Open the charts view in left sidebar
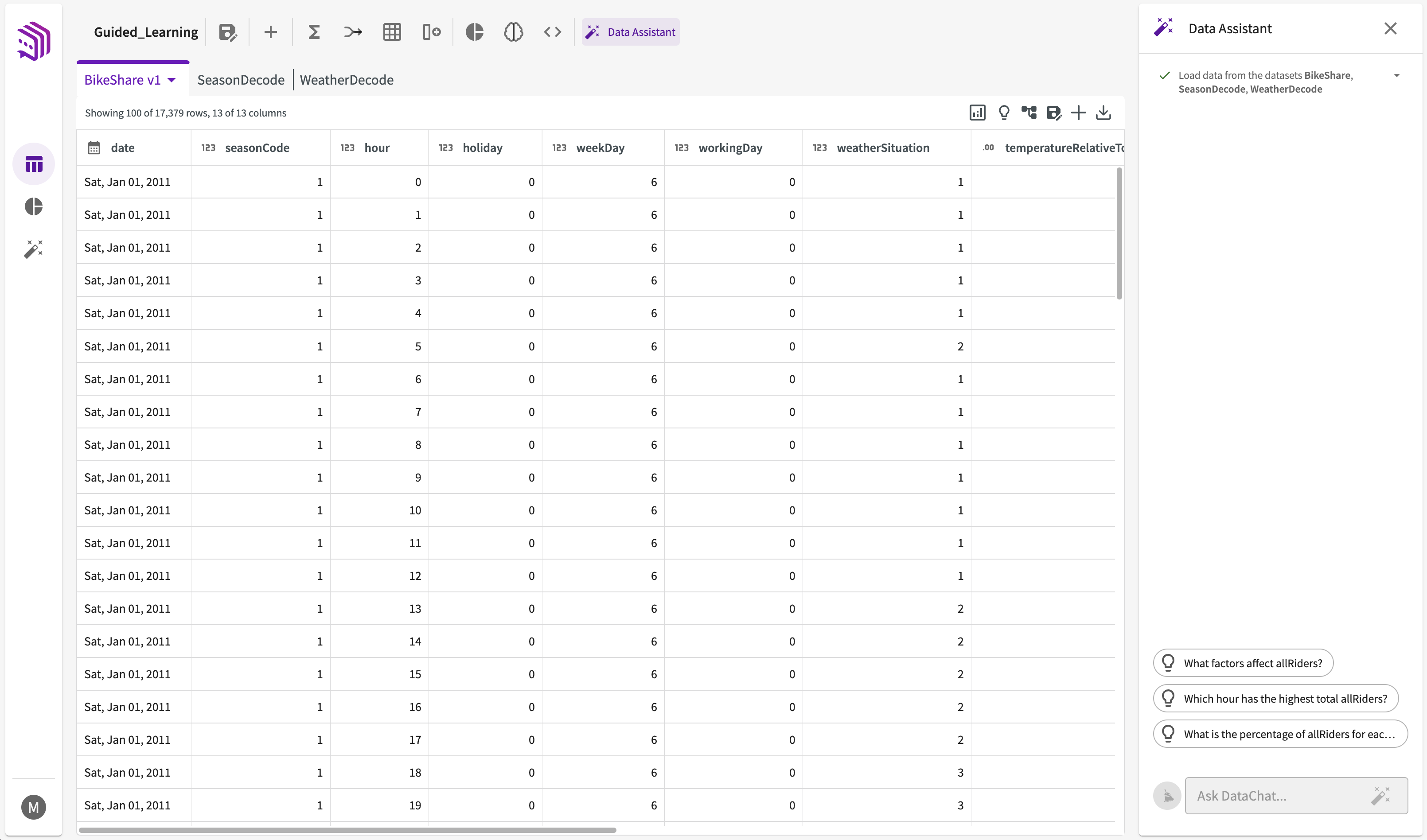 point(34,206)
